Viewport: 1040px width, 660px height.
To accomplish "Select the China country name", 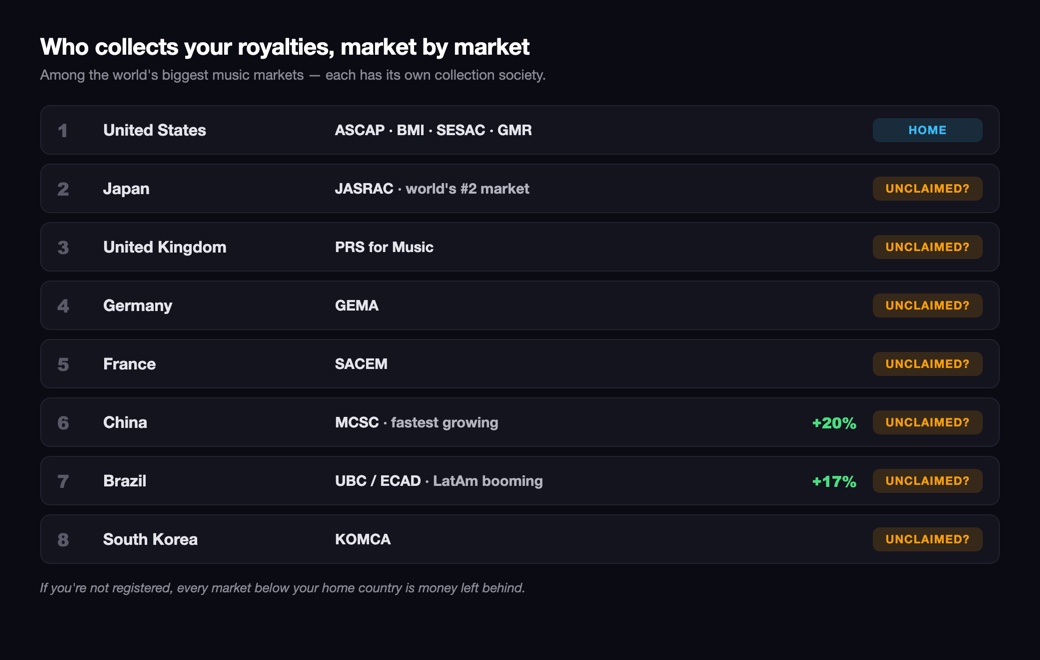I will coord(125,423).
